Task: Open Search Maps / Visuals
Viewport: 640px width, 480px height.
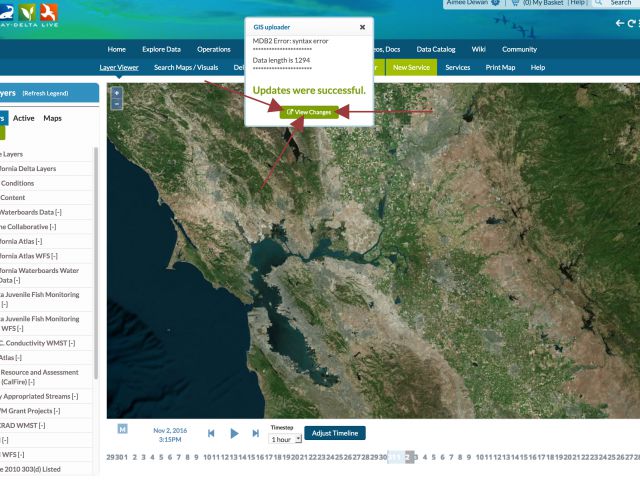Action: pos(186,68)
